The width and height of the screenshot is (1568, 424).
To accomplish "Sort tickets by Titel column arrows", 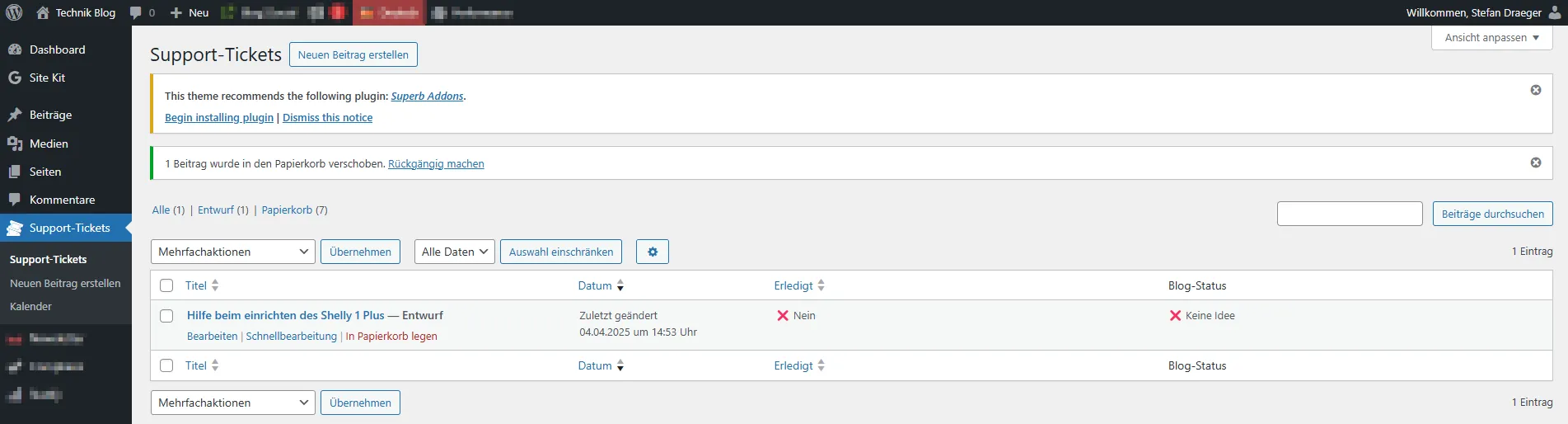I will [214, 285].
